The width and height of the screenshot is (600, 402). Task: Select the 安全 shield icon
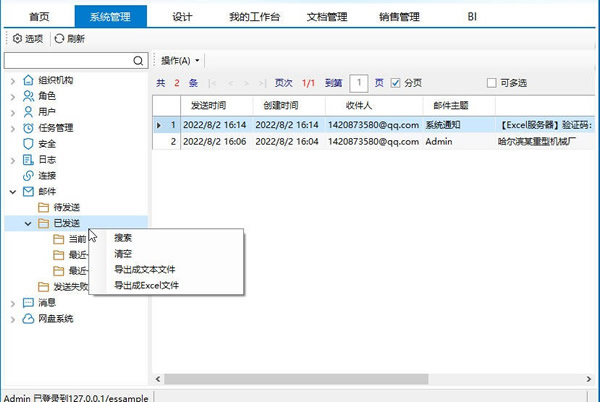27,143
